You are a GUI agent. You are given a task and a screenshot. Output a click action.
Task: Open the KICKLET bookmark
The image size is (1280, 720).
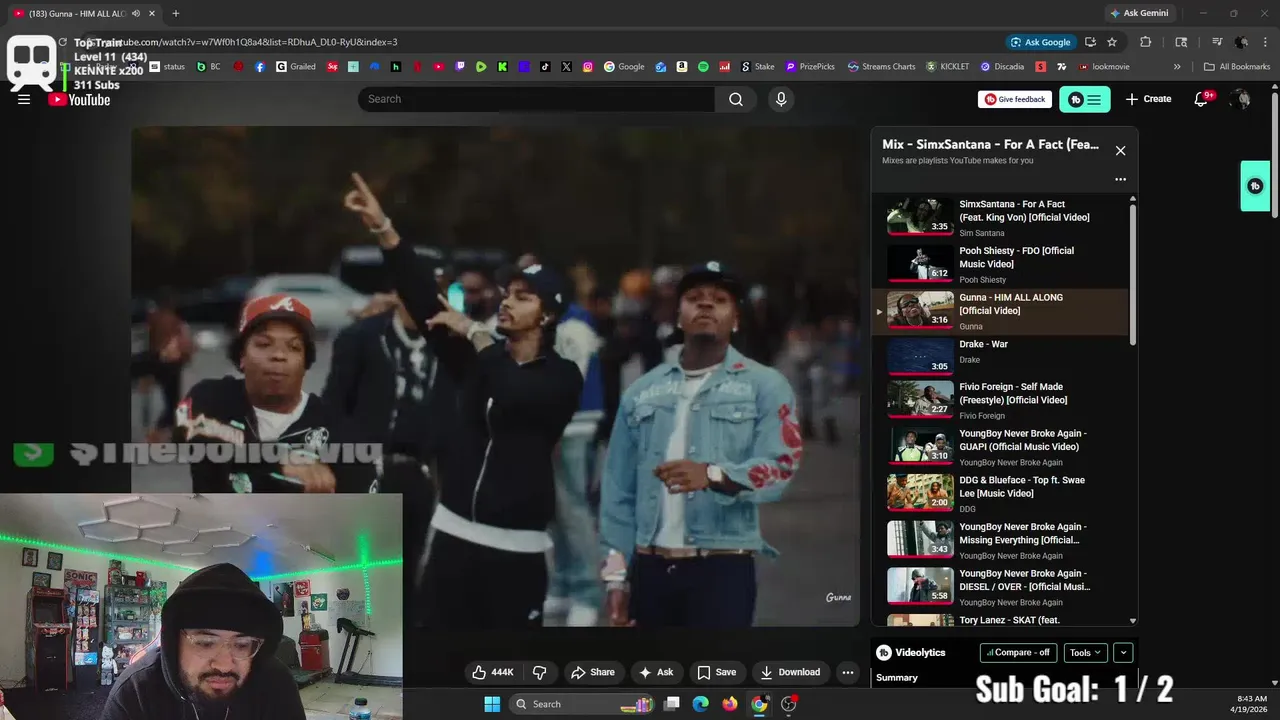point(948,67)
